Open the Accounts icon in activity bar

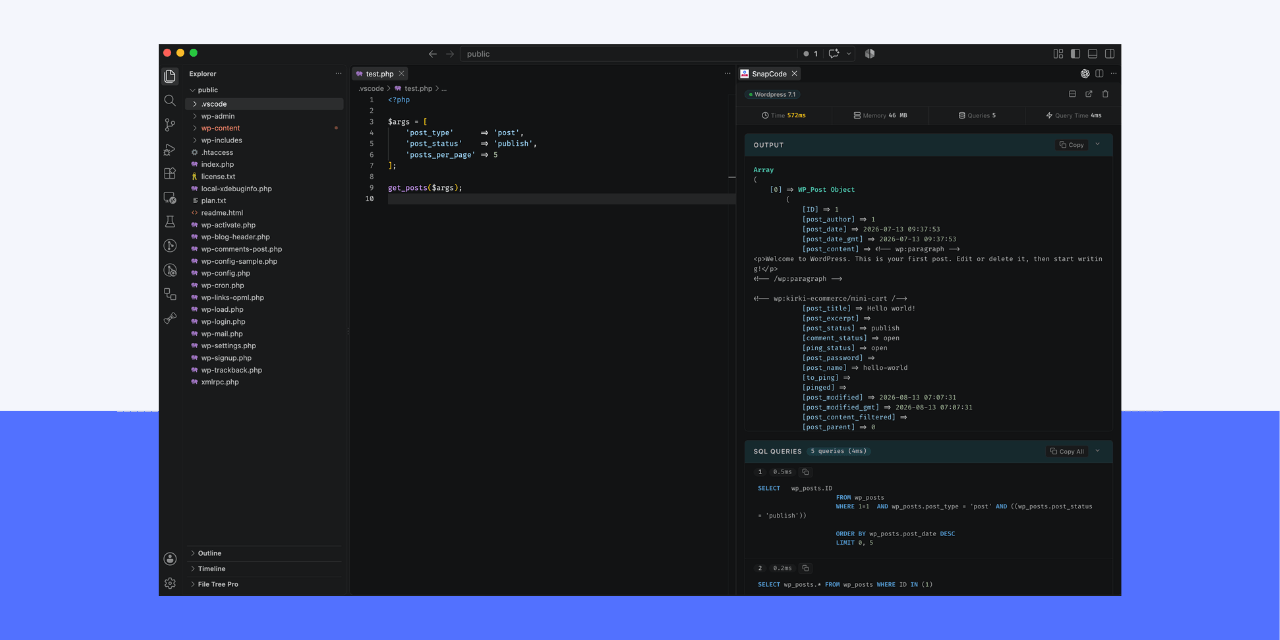[x=170, y=559]
